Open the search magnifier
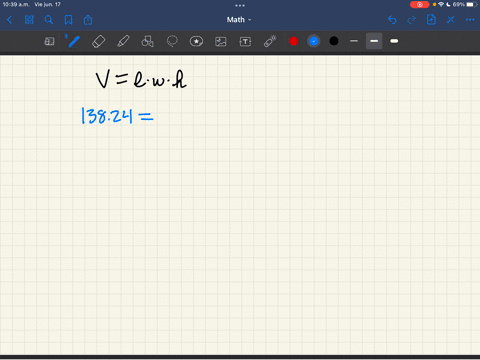The width and height of the screenshot is (480, 360). click(49, 20)
